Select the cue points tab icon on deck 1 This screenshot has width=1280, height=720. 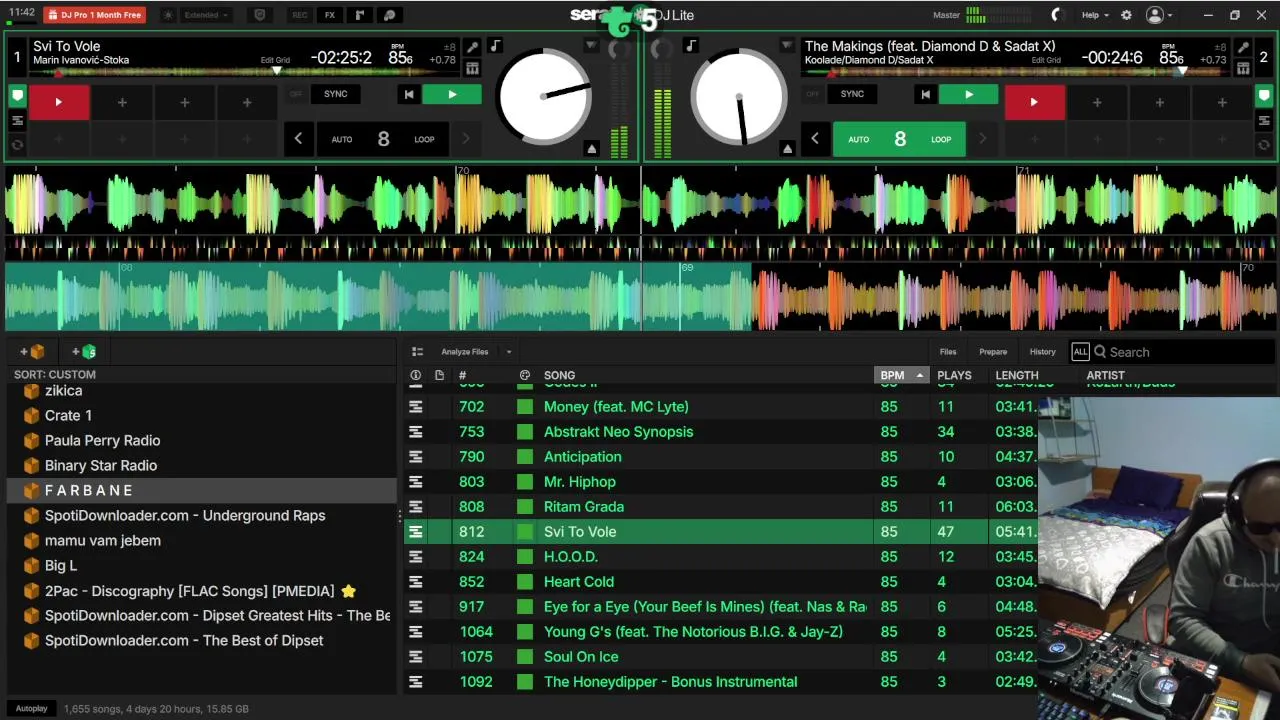[x=17, y=97]
